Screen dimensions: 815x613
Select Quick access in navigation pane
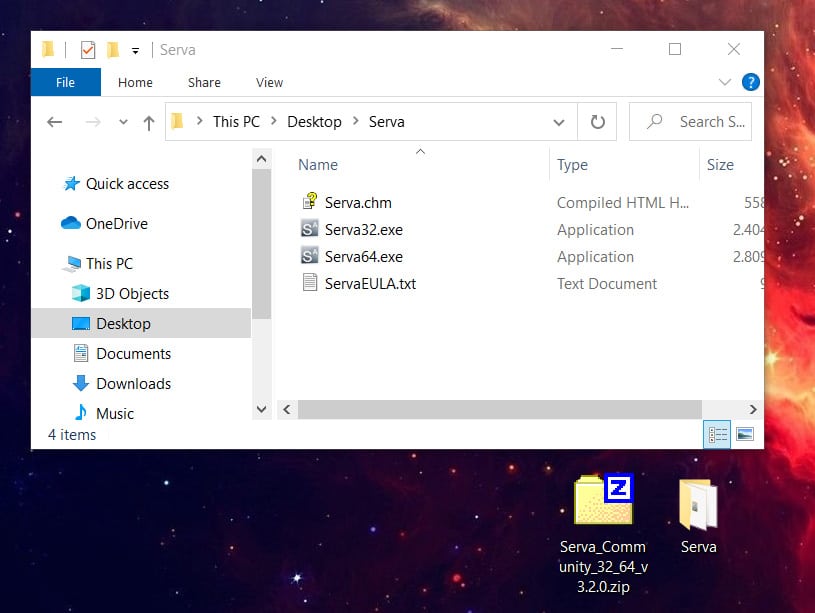[x=127, y=184]
